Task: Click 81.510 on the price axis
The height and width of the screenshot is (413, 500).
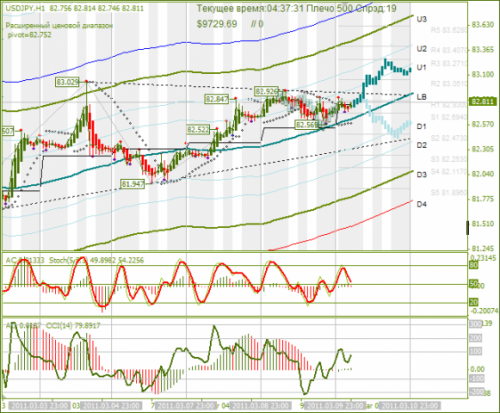Action: (483, 224)
